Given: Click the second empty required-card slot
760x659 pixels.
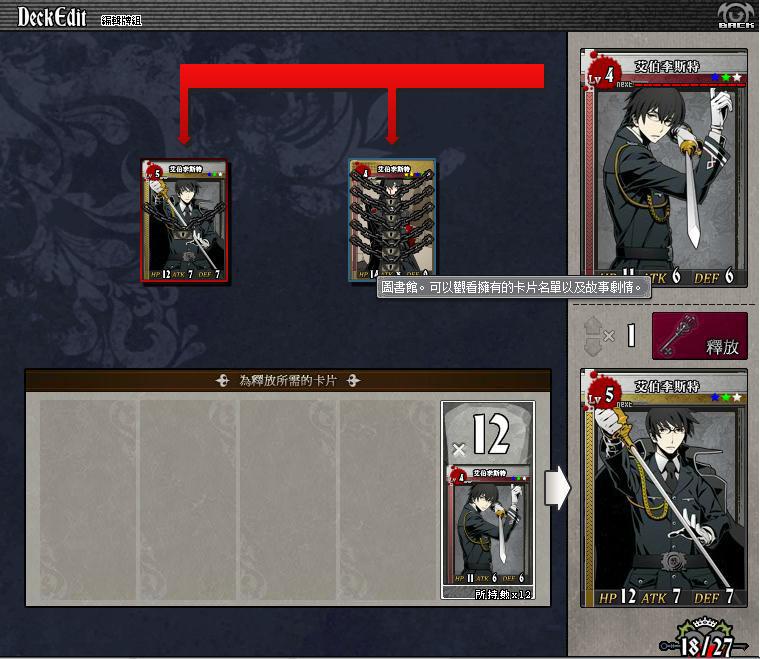Looking at the screenshot, I should [x=189, y=500].
